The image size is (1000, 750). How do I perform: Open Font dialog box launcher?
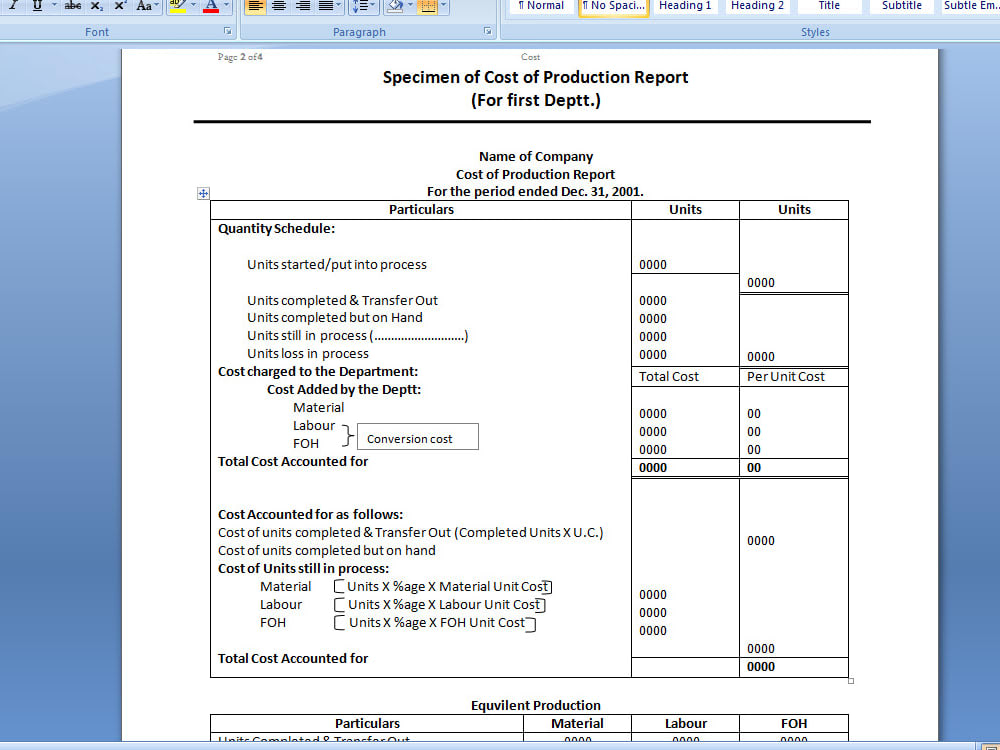[228, 31]
